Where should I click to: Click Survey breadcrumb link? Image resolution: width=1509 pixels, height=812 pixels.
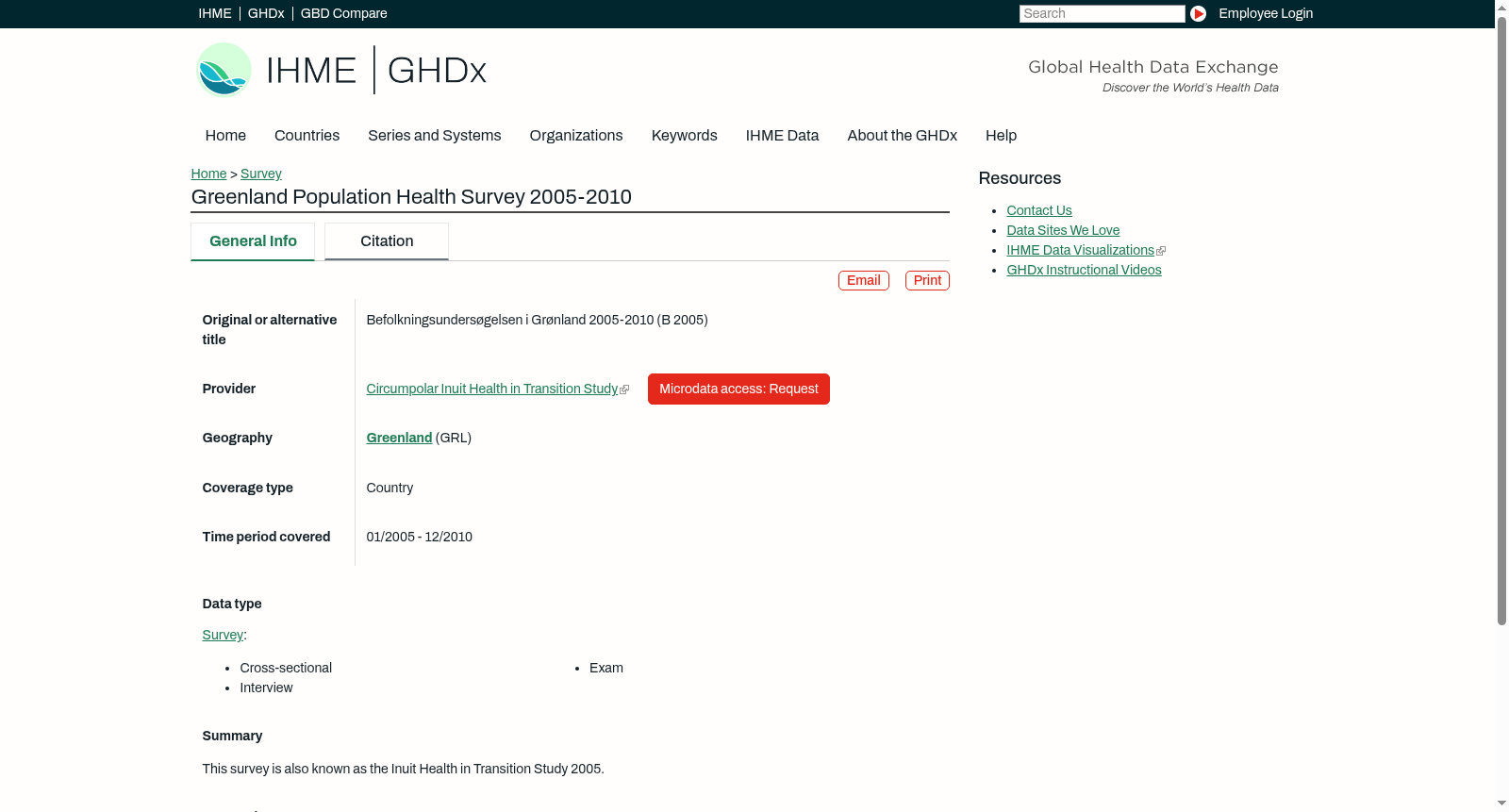coord(261,174)
